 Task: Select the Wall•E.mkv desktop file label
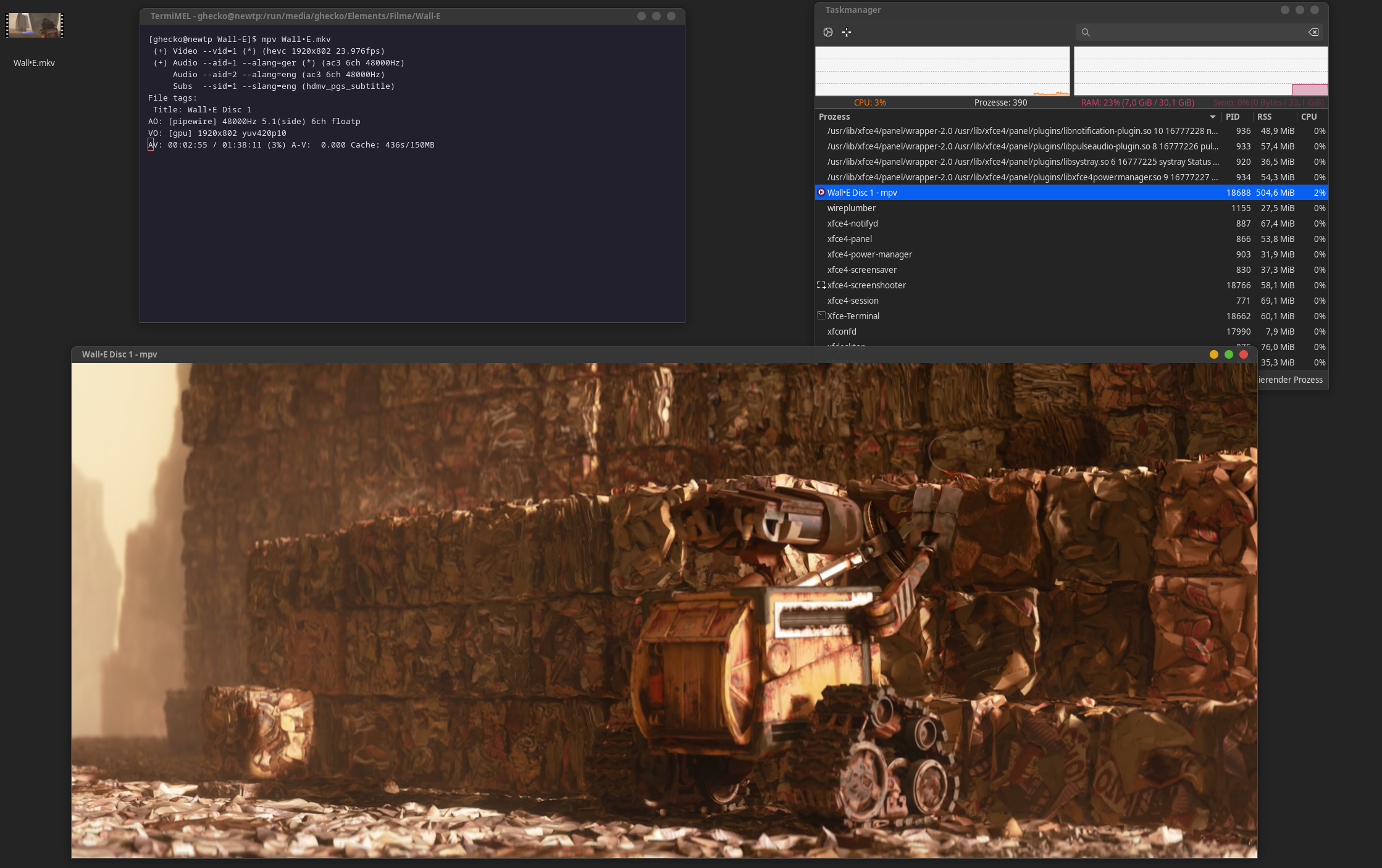coord(34,63)
